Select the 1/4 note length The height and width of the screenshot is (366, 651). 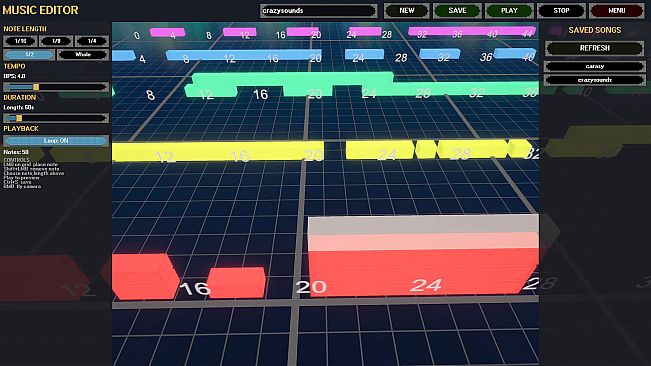(x=92, y=41)
